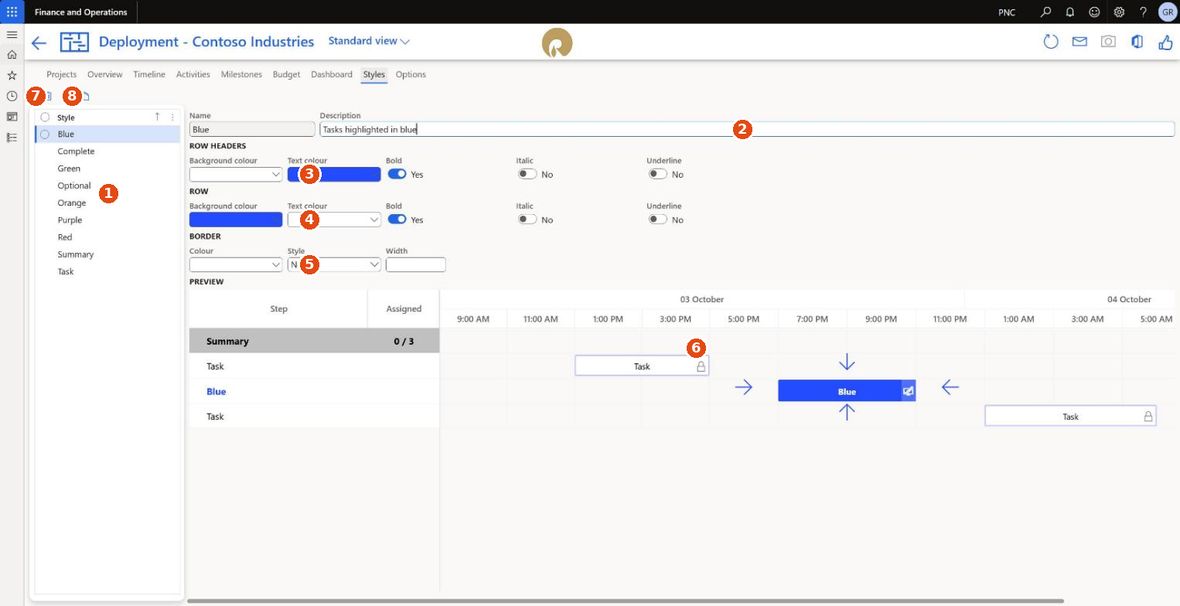Go to Home in the sidebar

[12, 55]
